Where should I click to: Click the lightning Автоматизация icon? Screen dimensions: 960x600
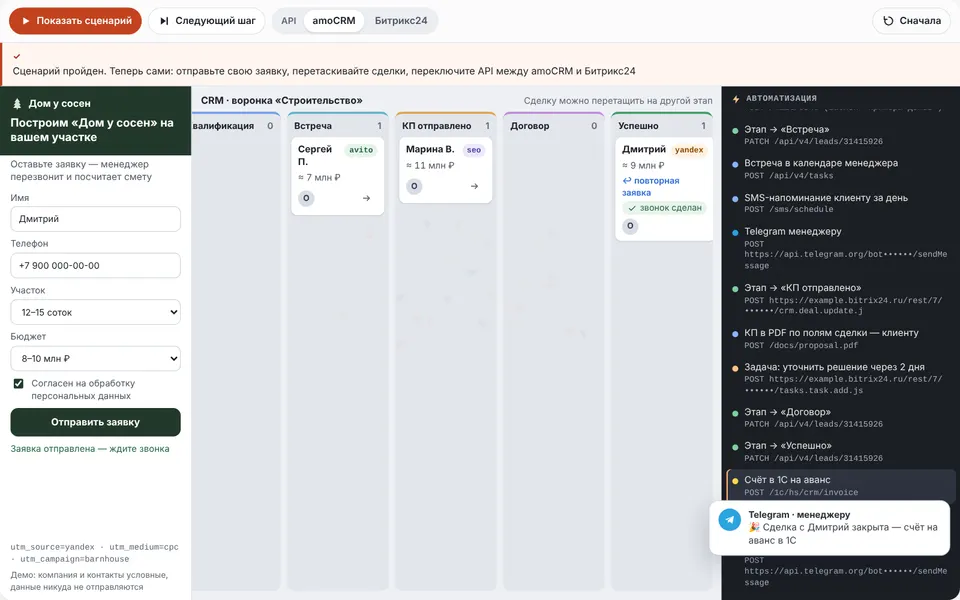(x=736, y=99)
